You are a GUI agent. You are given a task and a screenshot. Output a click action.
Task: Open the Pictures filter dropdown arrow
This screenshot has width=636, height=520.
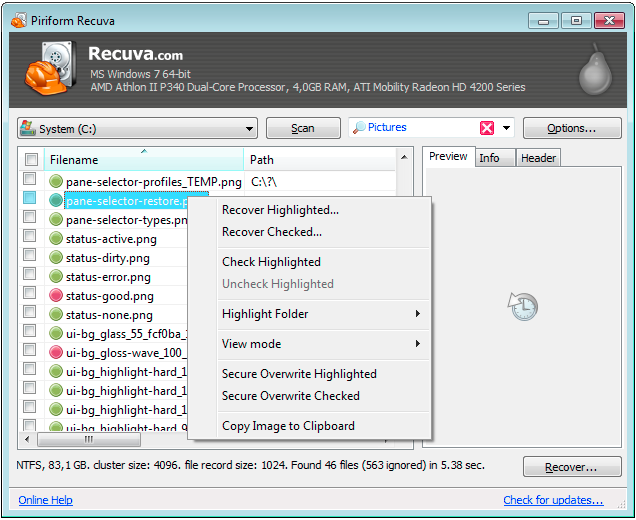click(506, 128)
